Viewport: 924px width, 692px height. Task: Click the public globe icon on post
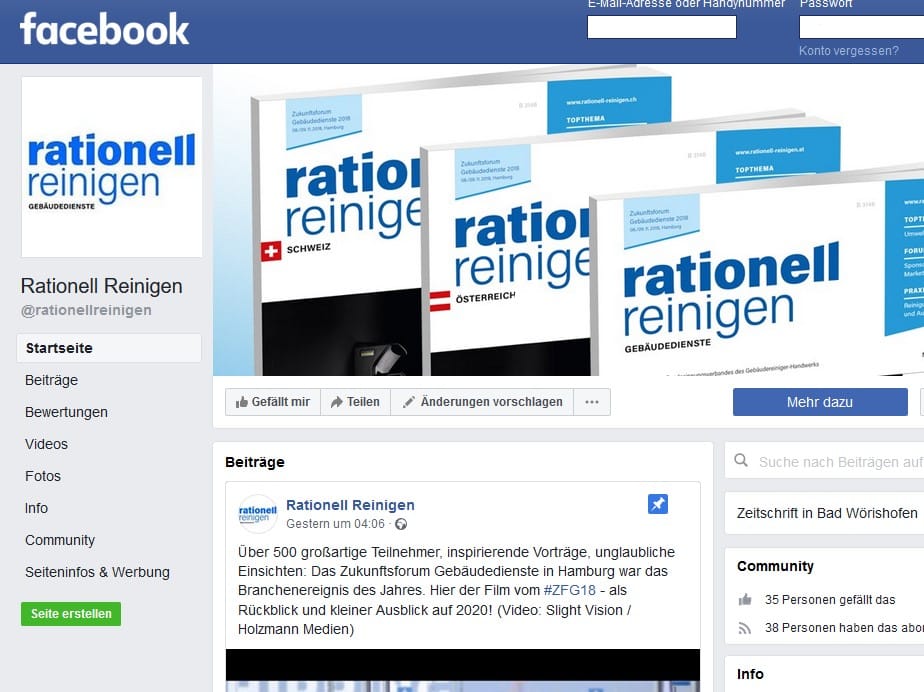coord(401,524)
